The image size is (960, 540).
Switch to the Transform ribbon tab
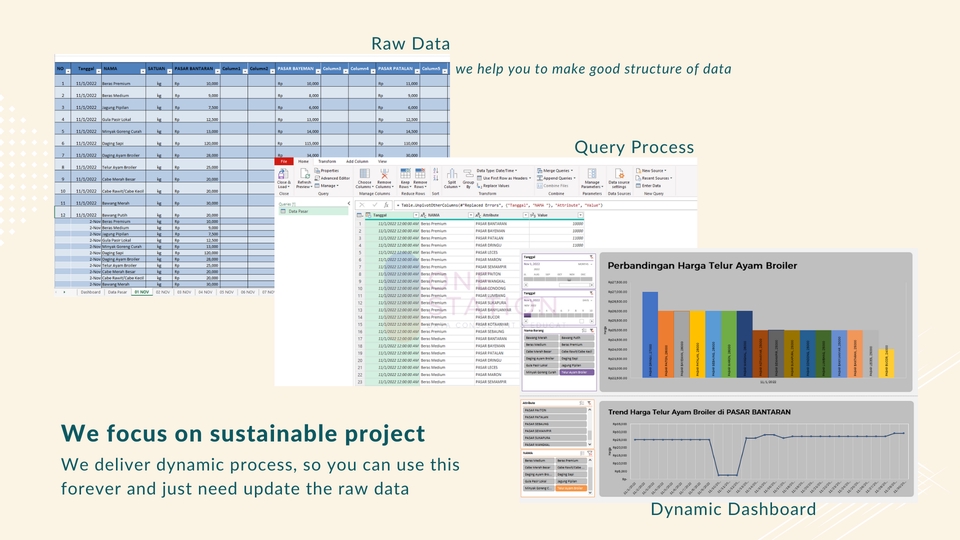pos(327,162)
